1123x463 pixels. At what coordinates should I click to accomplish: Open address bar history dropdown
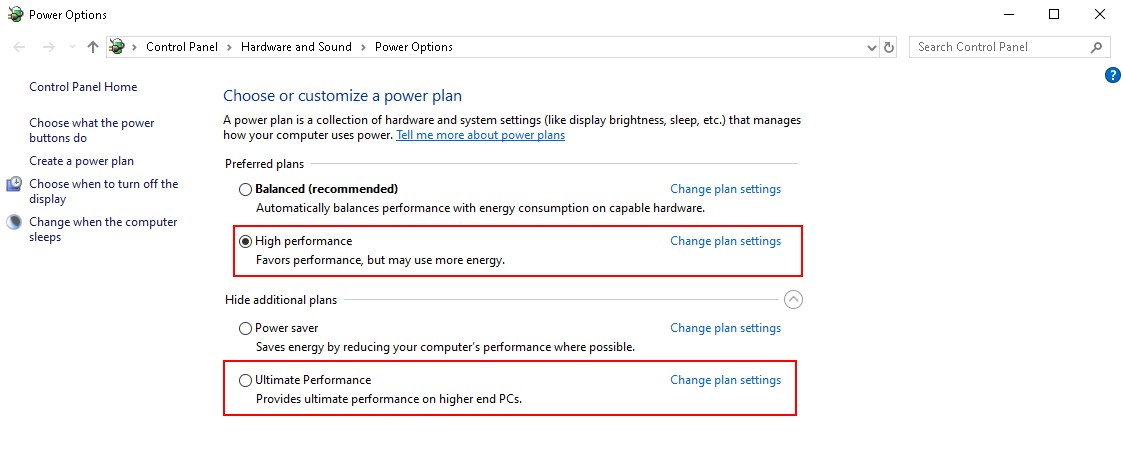(871, 47)
